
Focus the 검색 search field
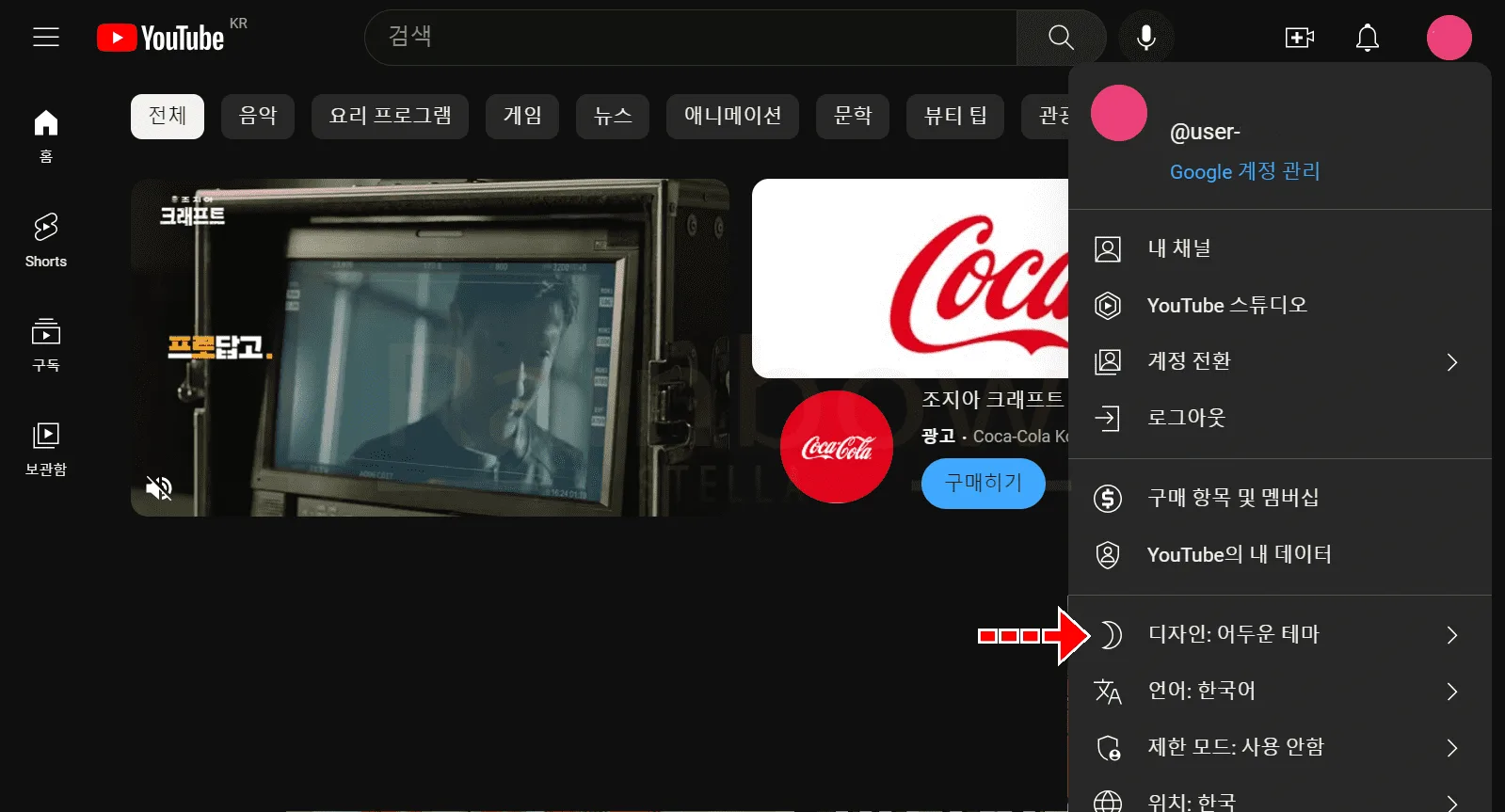tap(691, 38)
